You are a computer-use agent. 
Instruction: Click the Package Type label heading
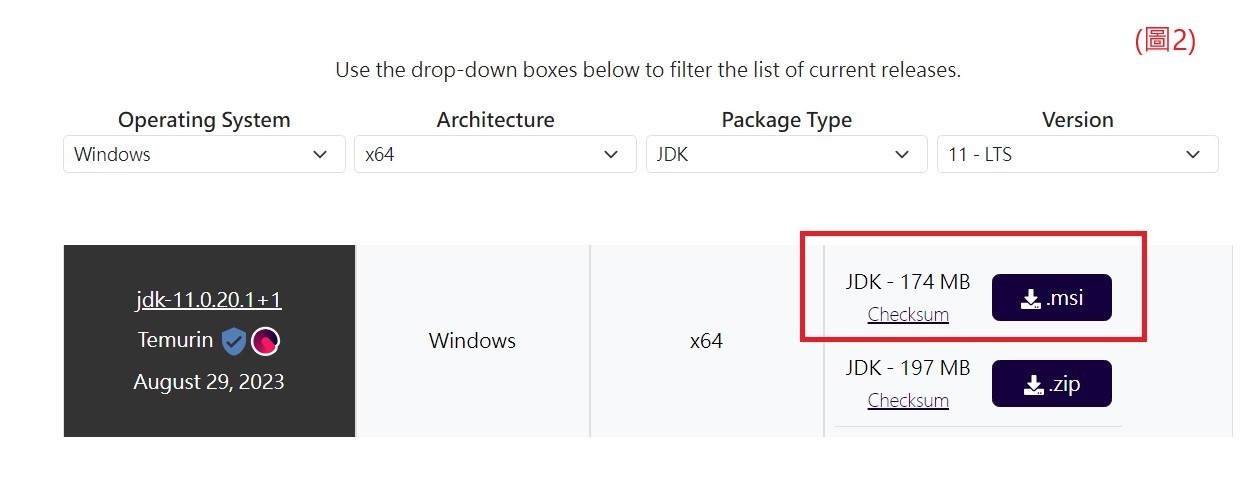pos(786,120)
